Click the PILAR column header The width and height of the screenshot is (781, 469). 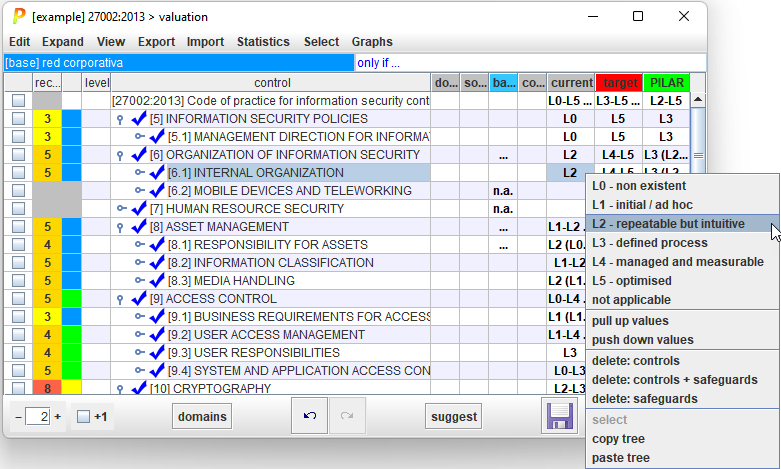[666, 83]
